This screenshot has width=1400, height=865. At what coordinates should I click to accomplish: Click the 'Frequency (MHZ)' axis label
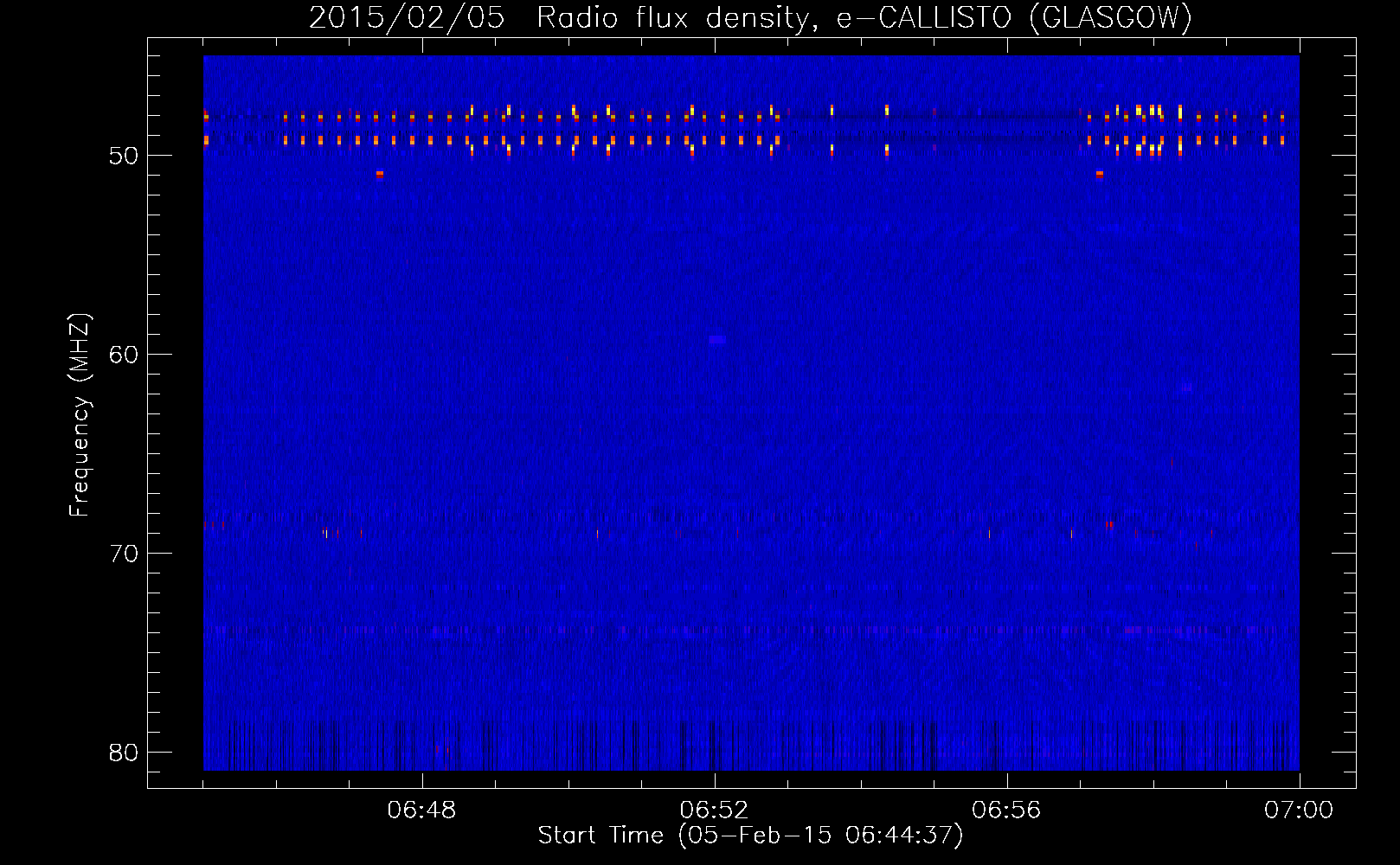(79, 414)
